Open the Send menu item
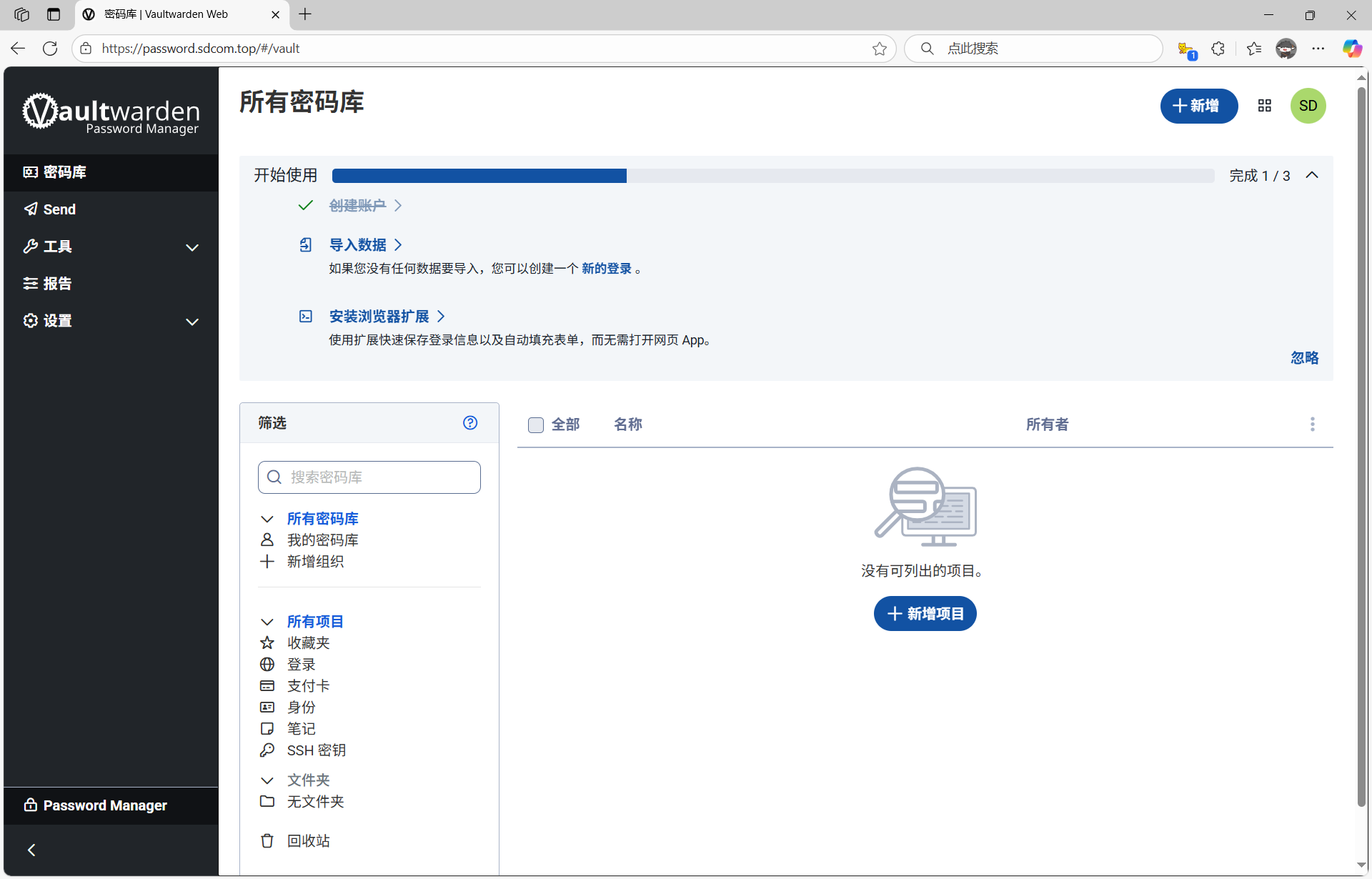This screenshot has width=1372, height=879. point(59,209)
